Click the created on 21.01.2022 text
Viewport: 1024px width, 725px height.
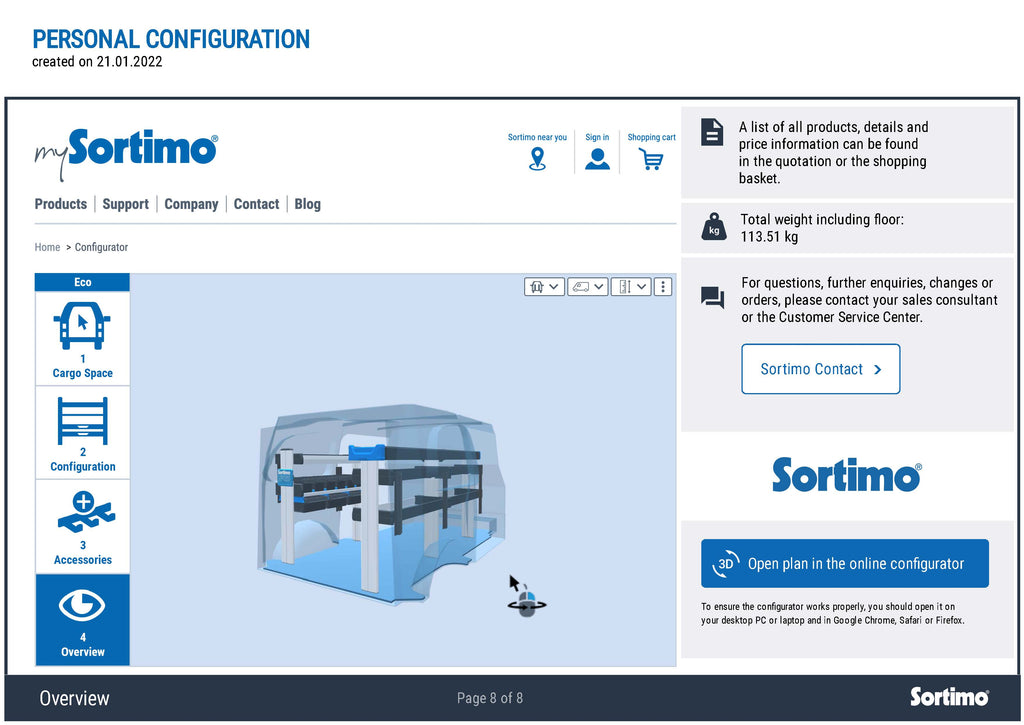click(97, 61)
